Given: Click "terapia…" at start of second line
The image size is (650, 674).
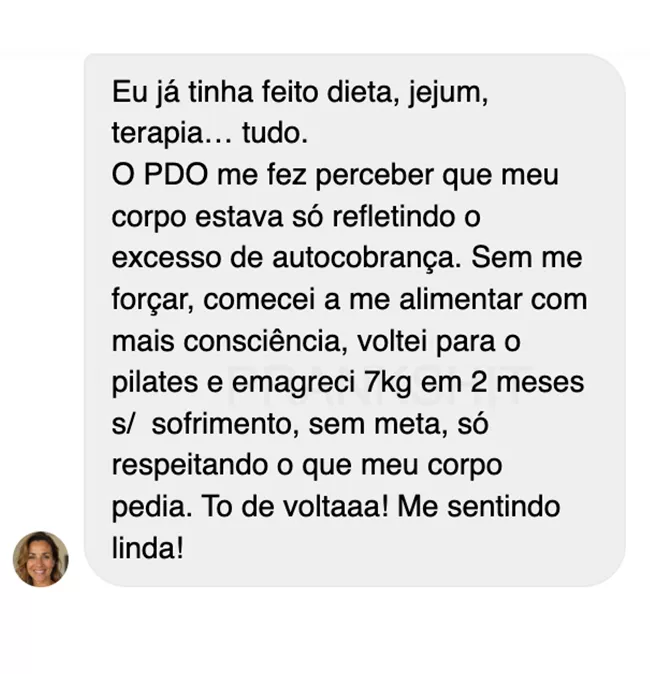Looking at the screenshot, I should pos(172,134).
